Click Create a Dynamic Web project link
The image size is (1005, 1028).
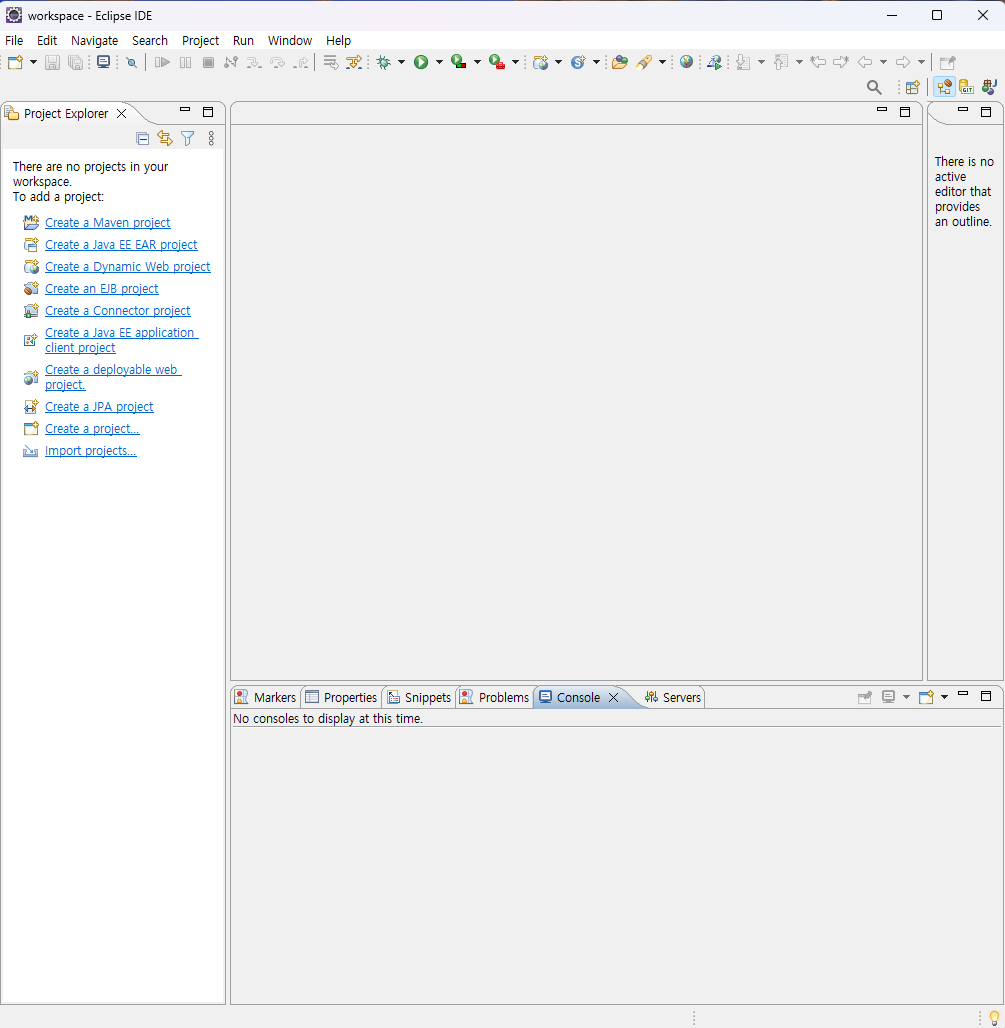tap(128, 267)
